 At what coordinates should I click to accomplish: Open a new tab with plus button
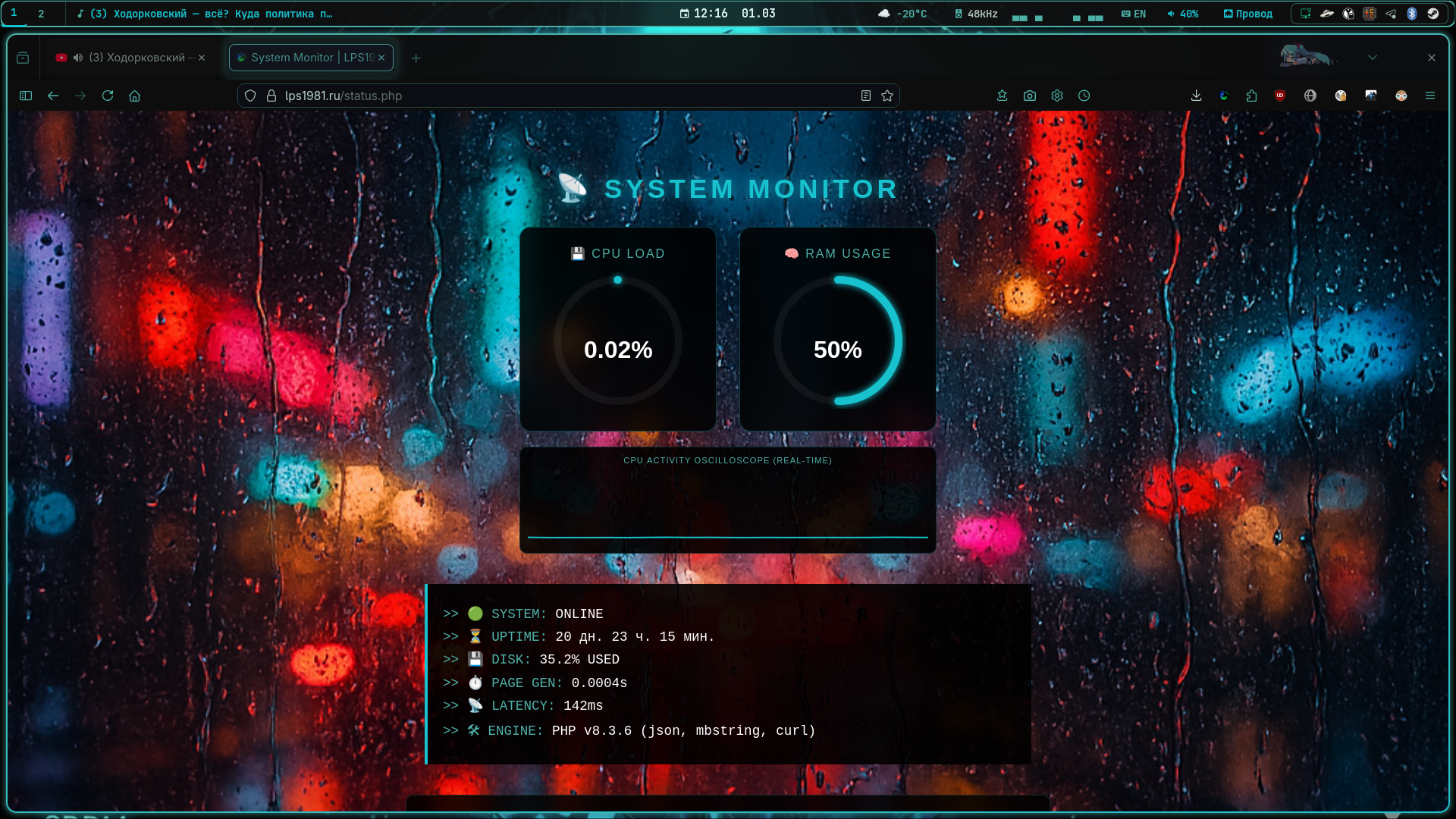[416, 58]
